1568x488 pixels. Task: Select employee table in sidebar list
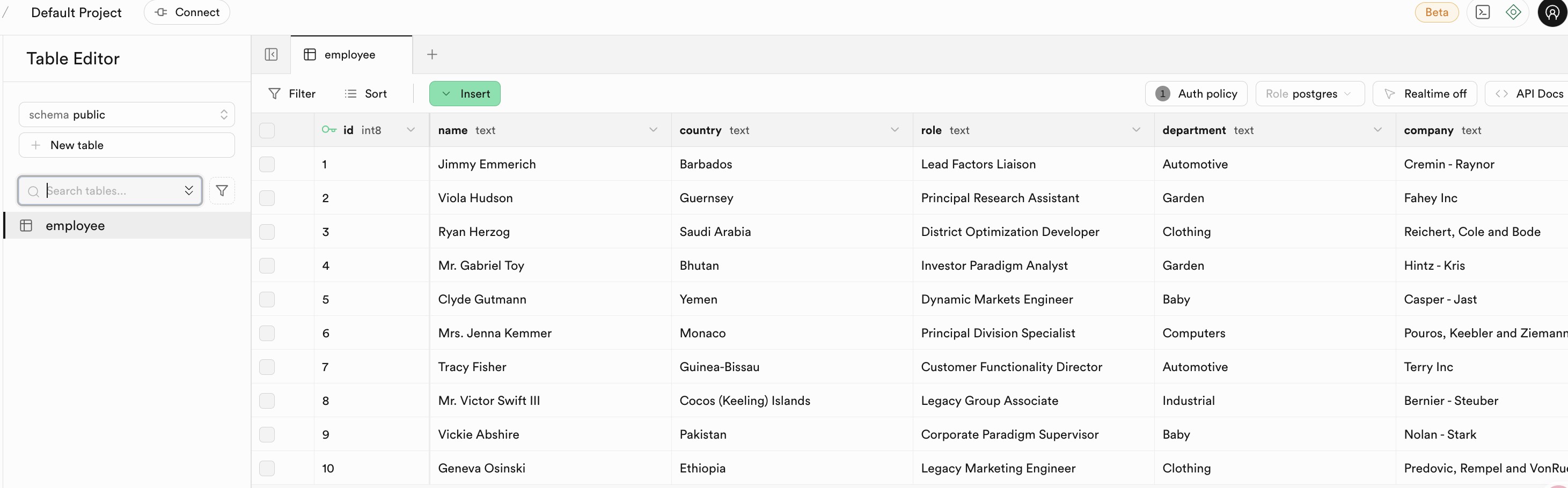coord(75,226)
